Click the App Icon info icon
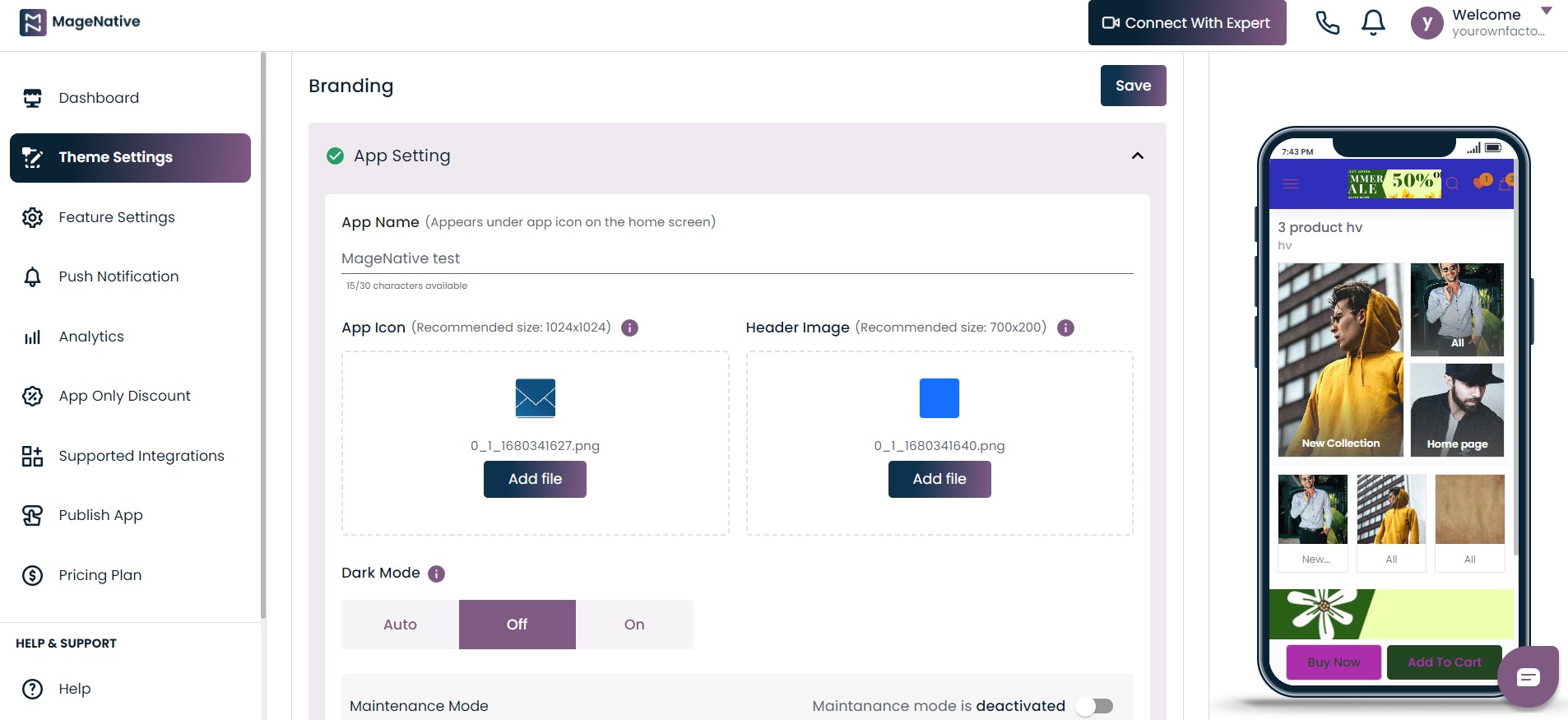Screen dimensions: 1568x720 [629, 327]
